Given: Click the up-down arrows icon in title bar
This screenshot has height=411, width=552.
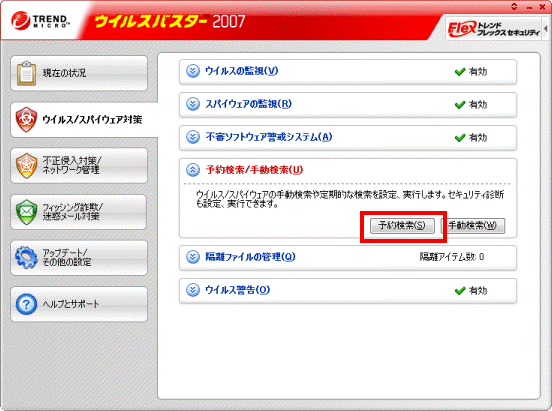Looking at the screenshot, I should coord(514,6).
